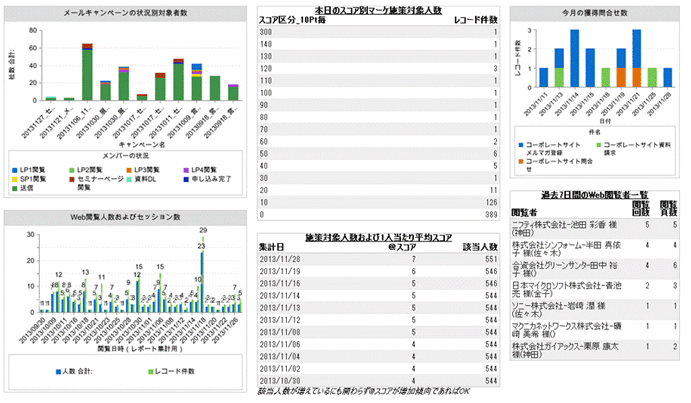Screen dimensions: 691x403
Task: Click the dark red セミナーページ閲覧 legend swatch
Action: click(x=72, y=179)
